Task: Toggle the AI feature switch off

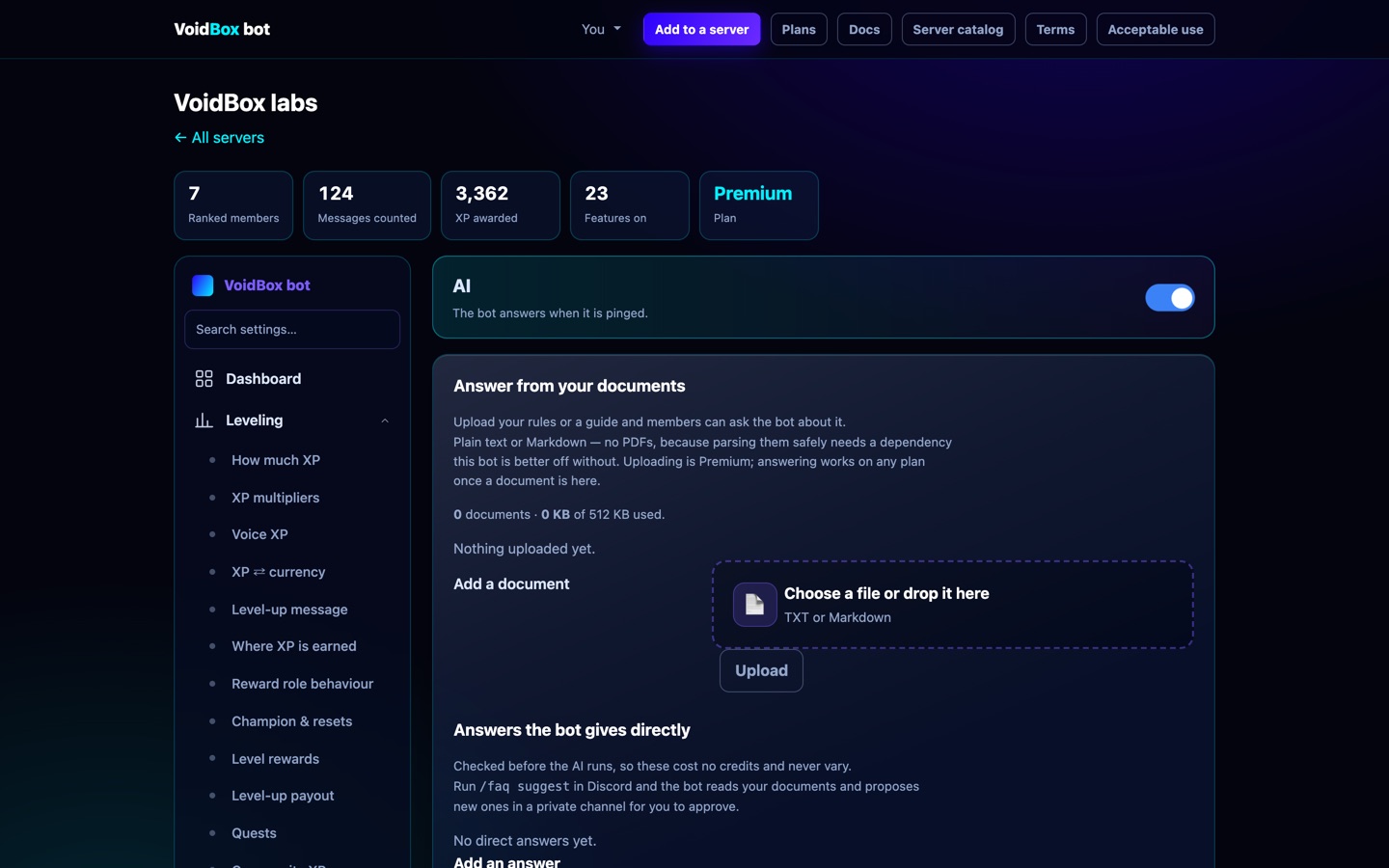Action: point(1169,298)
